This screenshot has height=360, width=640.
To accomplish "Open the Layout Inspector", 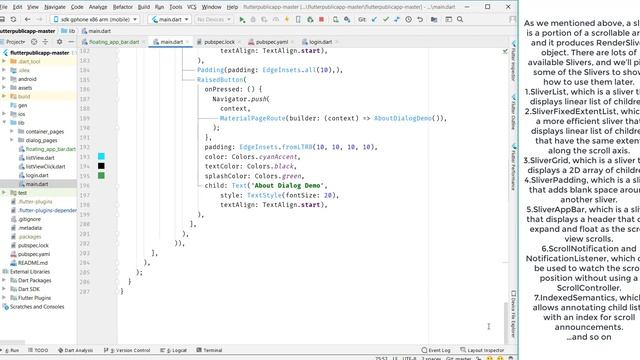I will click(x=482, y=350).
